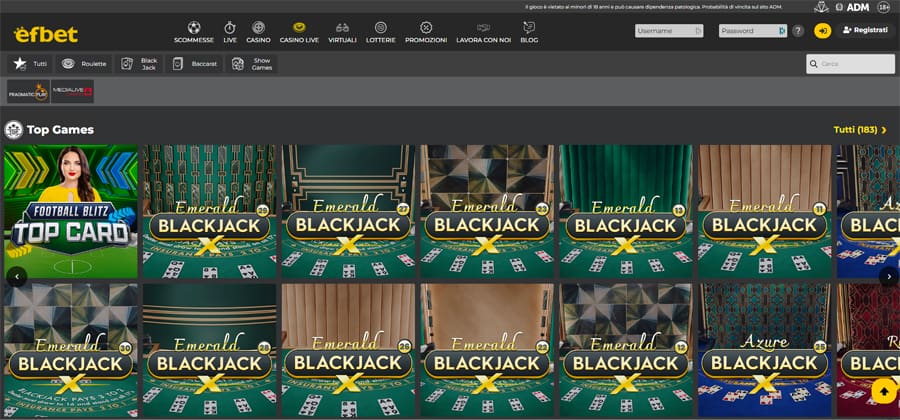Open Football Blitz Top Card game
The image size is (900, 420).
click(x=71, y=212)
